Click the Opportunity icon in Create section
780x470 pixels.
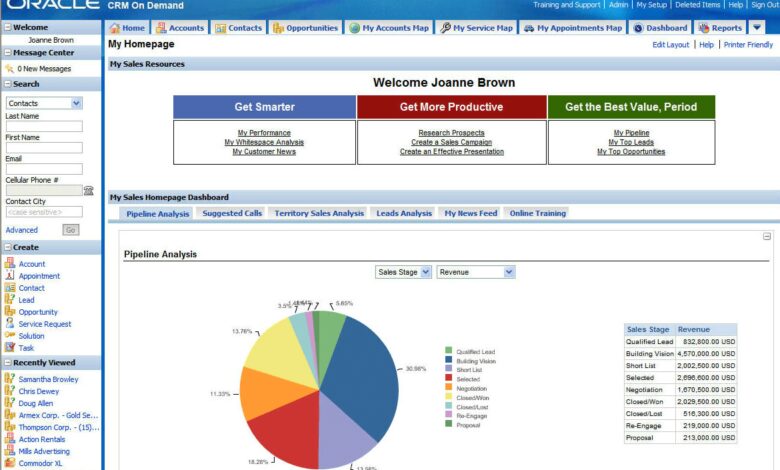click(10, 311)
